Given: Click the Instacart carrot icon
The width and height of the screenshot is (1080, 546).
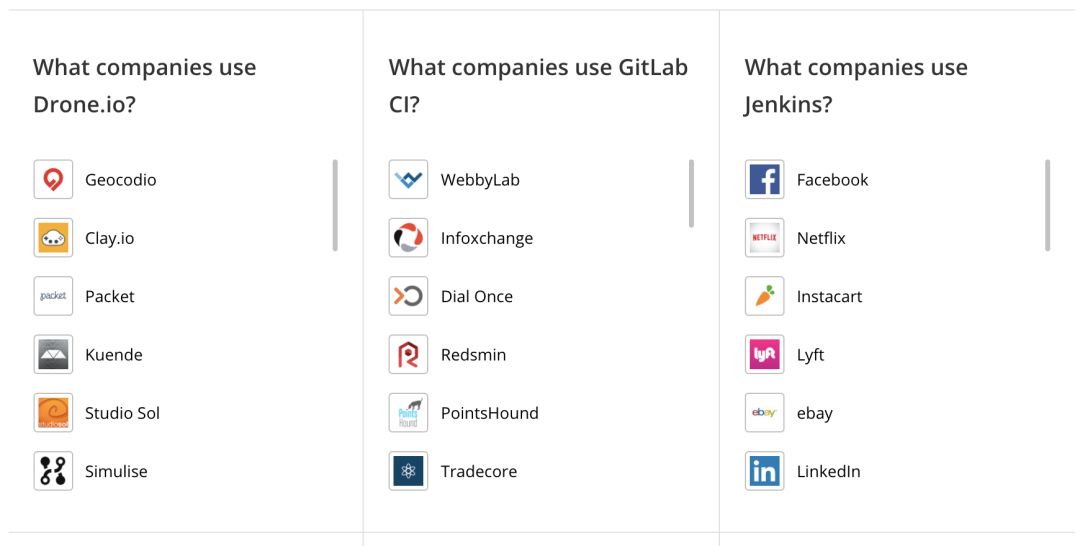Looking at the screenshot, I should click(x=764, y=296).
